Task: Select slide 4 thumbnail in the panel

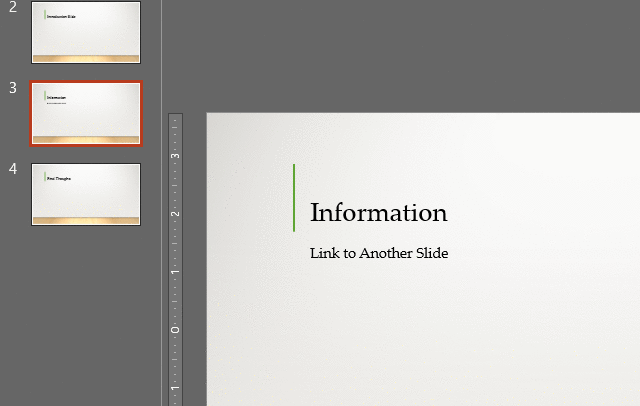Action: click(x=86, y=194)
